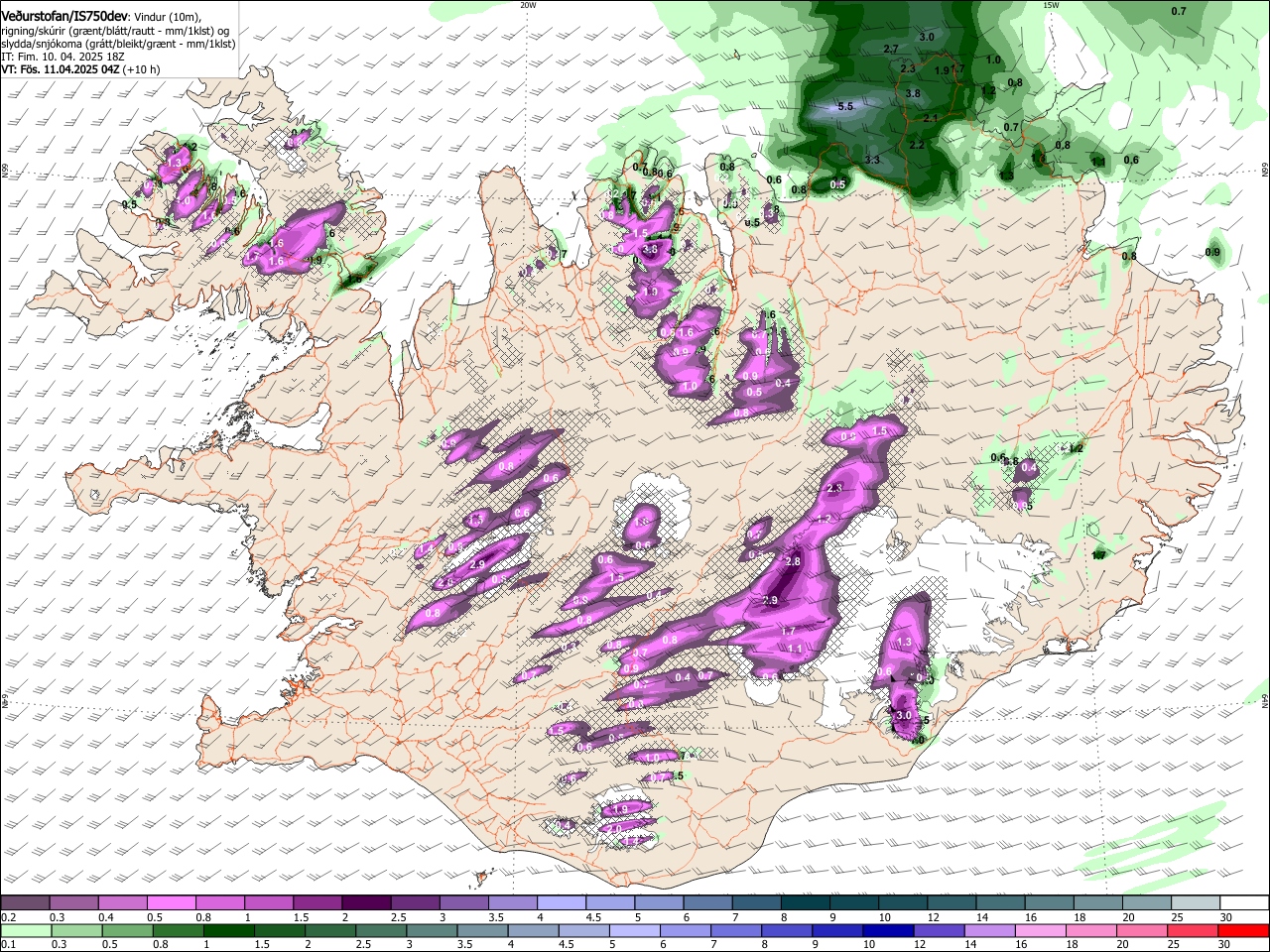Click the darkest purple 2–2.5 snow legend swatch
Screen dimensions: 1270x952
pos(366,902)
